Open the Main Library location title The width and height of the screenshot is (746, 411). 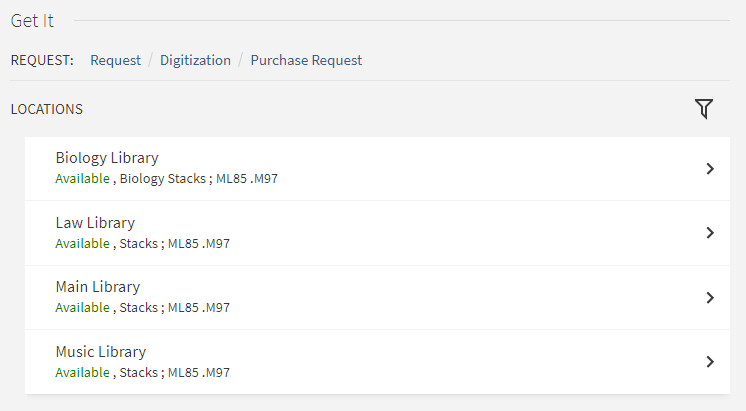98,287
